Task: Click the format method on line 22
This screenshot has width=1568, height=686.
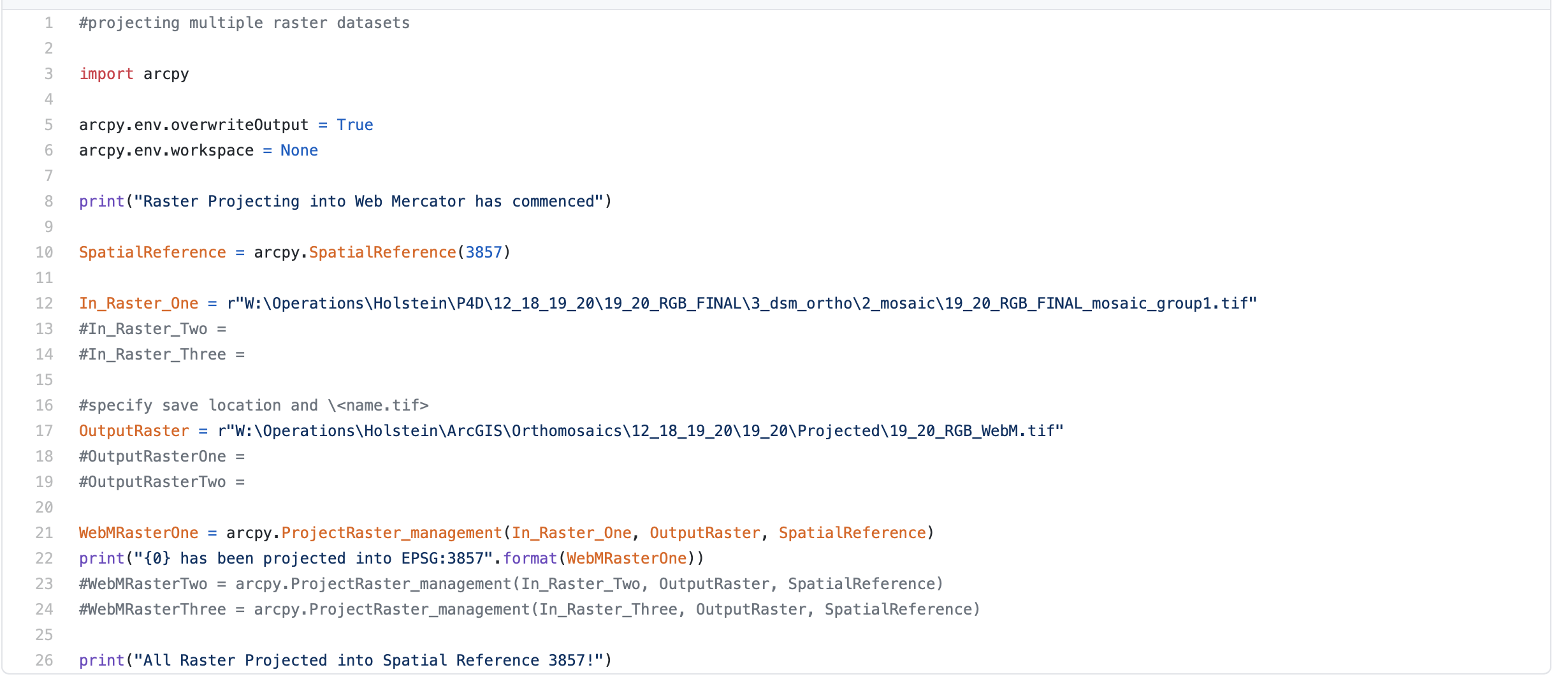Action: click(530, 558)
